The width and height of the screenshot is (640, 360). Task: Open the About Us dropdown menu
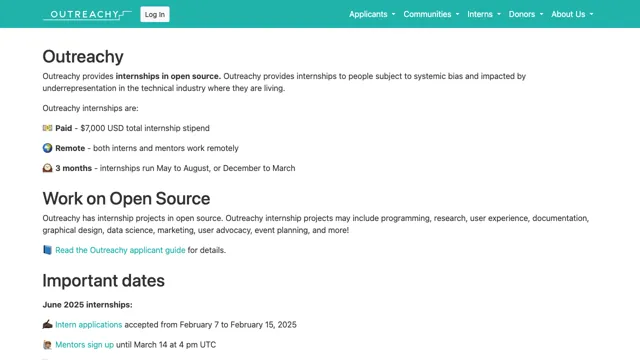click(x=572, y=14)
